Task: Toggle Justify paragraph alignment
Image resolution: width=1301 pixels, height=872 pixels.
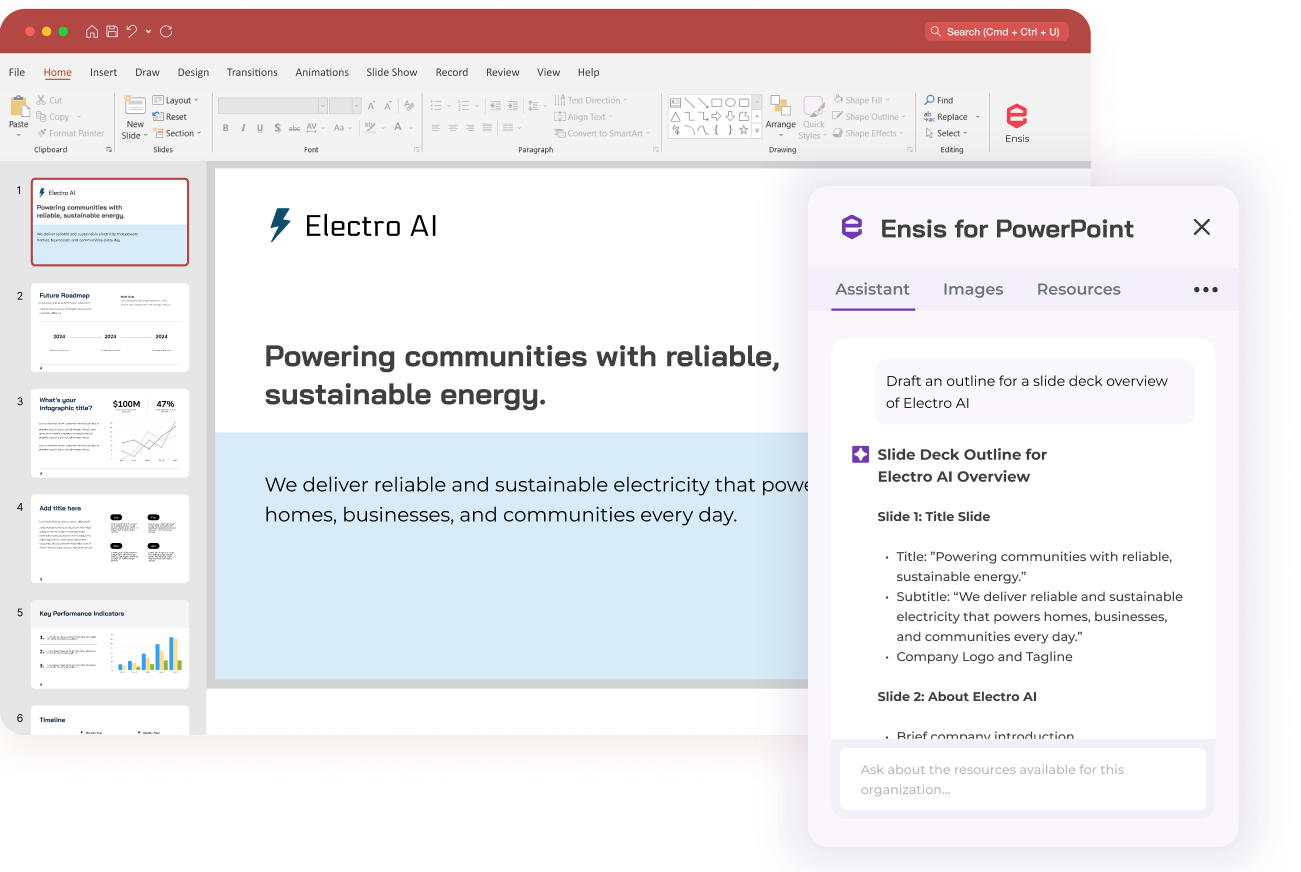Action: pyautogui.click(x=487, y=128)
